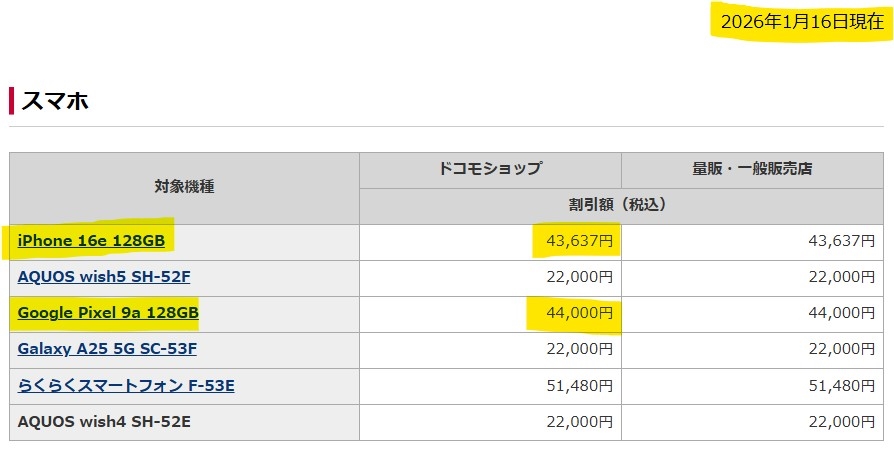Click the らくらくスマートフォン F-53E link
The width and height of the screenshot is (894, 454).
click(126, 385)
